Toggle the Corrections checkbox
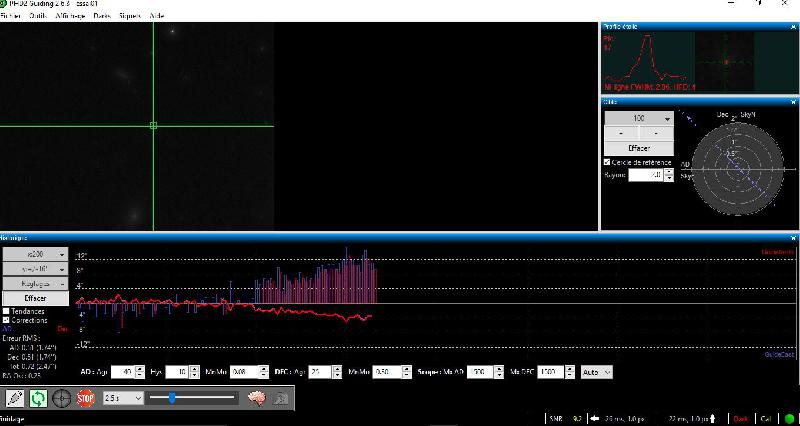This screenshot has height=426, width=800. pyautogui.click(x=6, y=320)
